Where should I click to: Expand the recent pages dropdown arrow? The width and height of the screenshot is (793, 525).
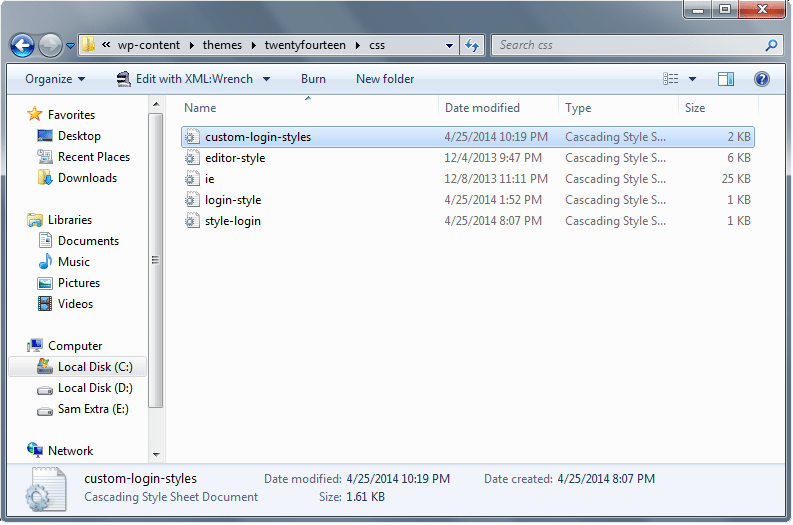coord(71,46)
